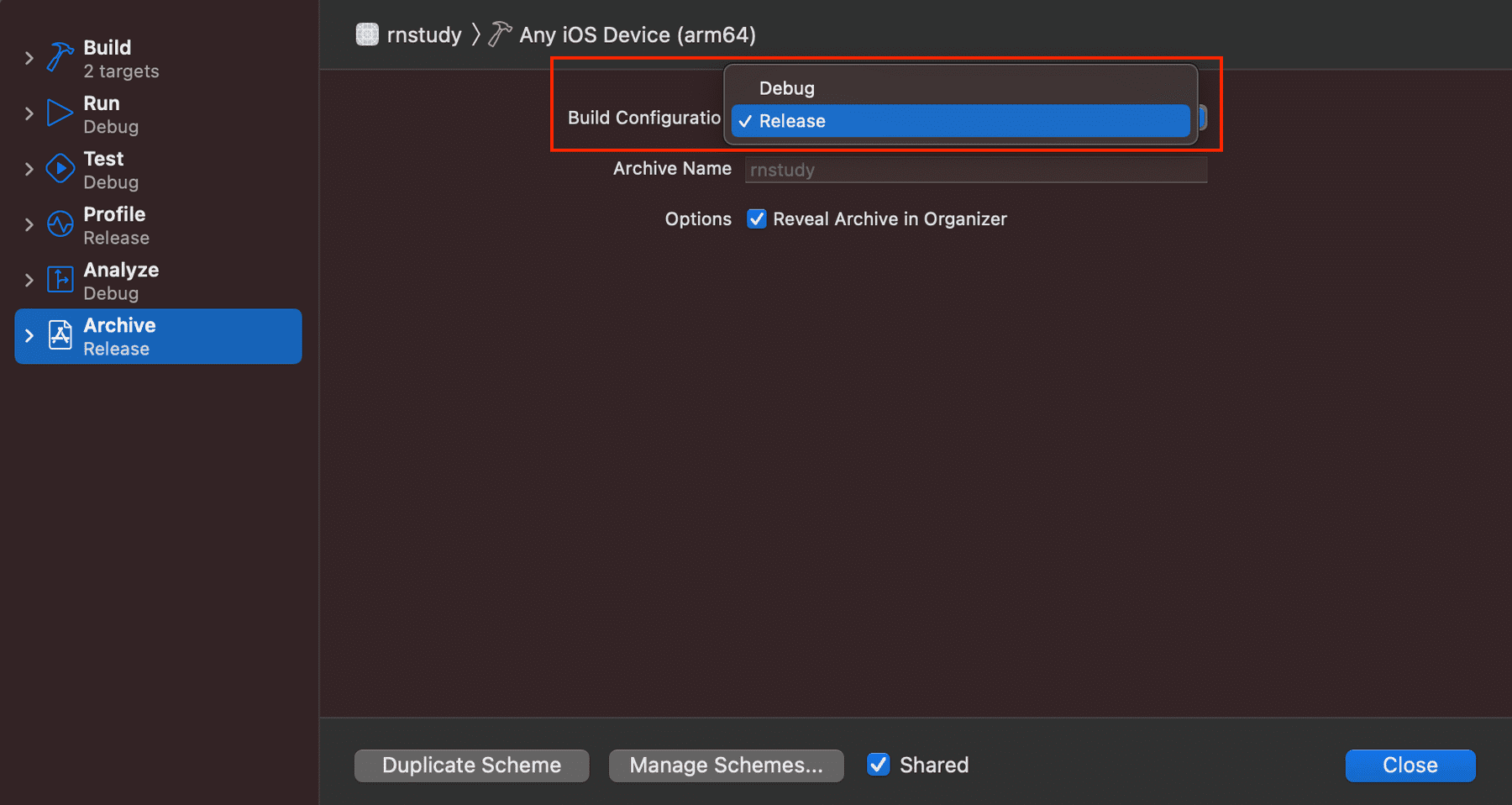Image resolution: width=1512 pixels, height=805 pixels.
Task: Expand the Archive action disclosure arrow
Action: pyautogui.click(x=29, y=336)
